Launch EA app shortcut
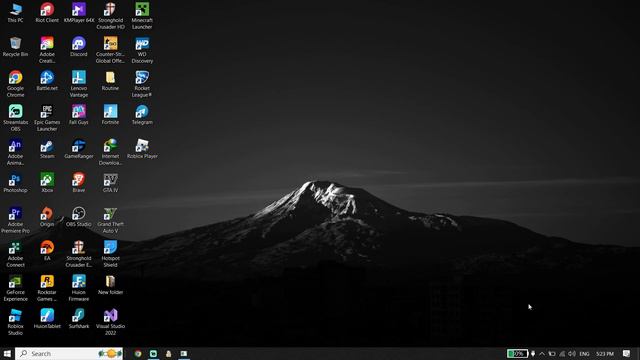Screen dimensions: 640x360 (47, 251)
